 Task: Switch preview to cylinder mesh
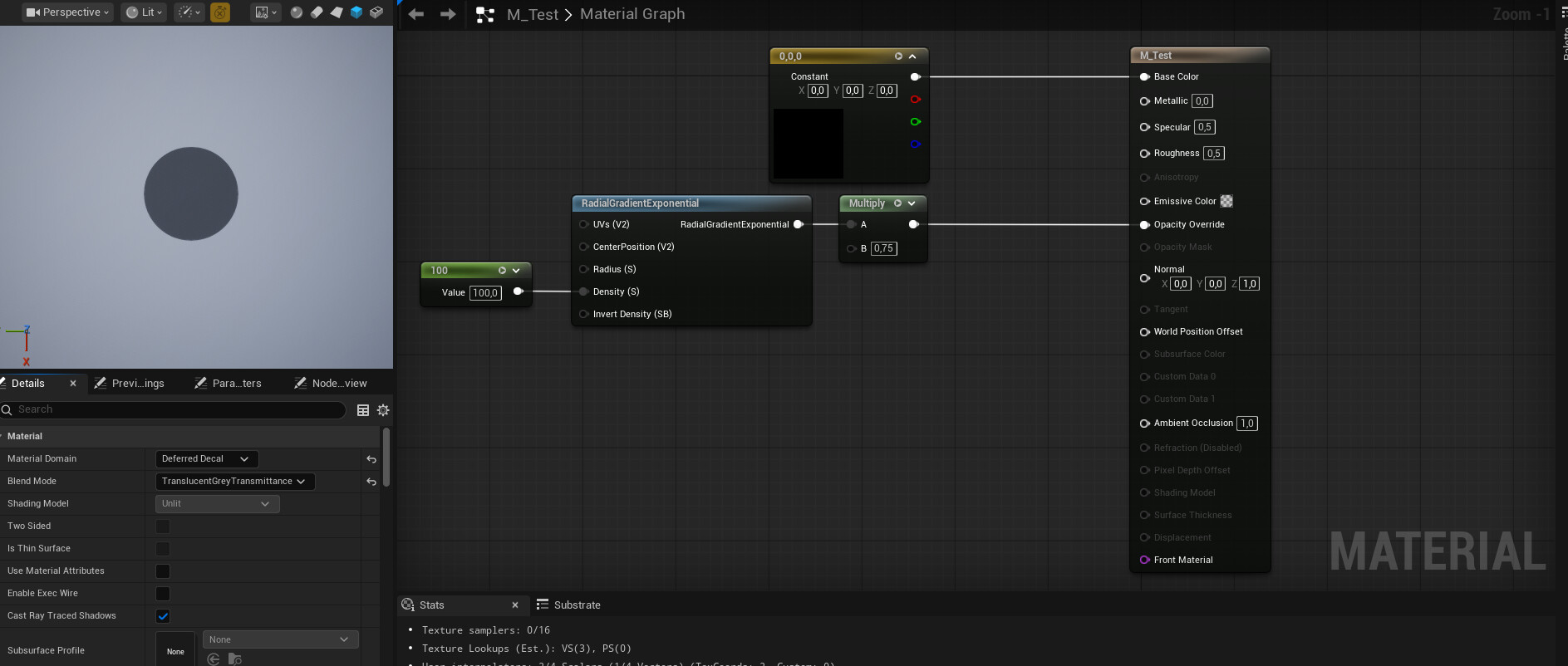coord(317,12)
